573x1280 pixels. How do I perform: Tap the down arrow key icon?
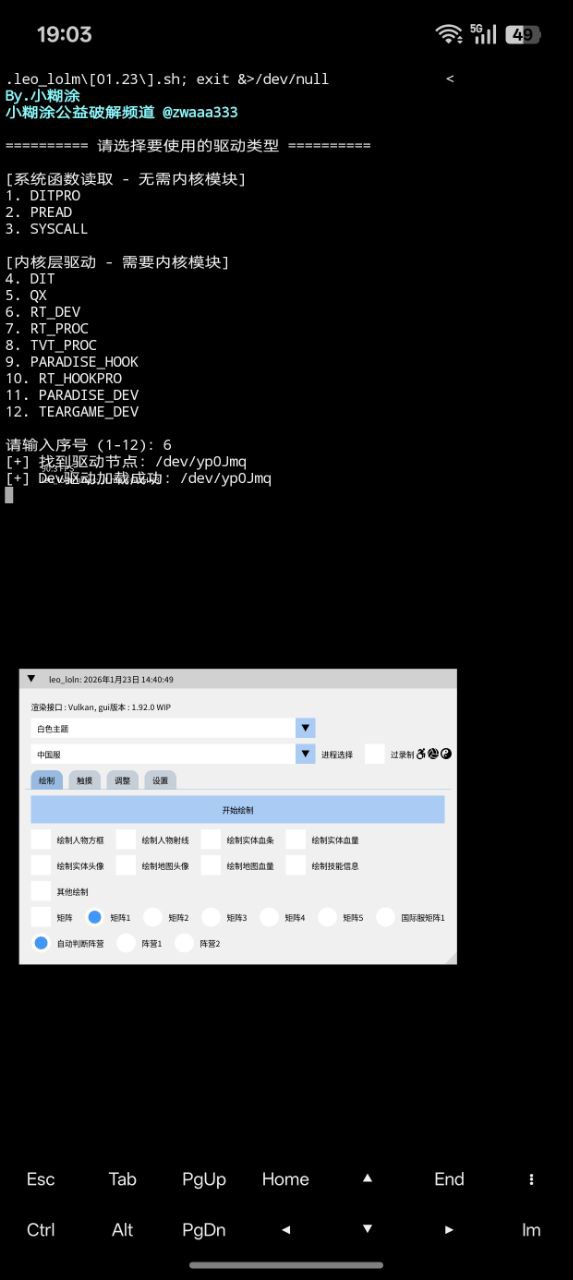click(367, 1230)
